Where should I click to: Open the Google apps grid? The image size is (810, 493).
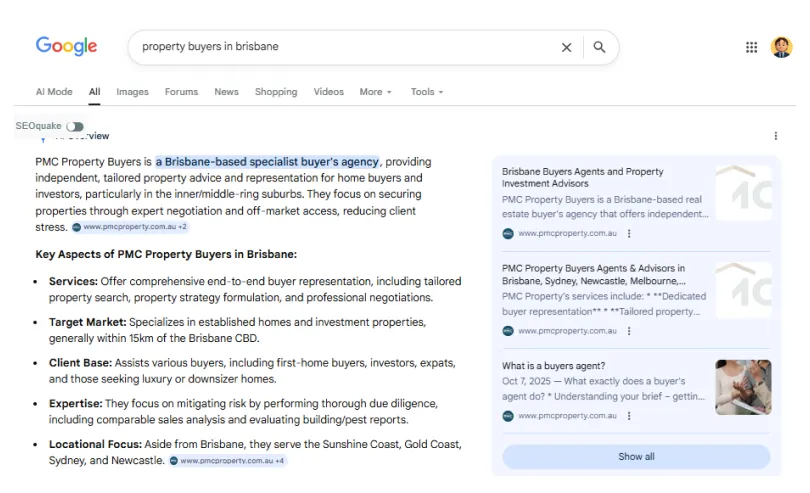(751, 48)
